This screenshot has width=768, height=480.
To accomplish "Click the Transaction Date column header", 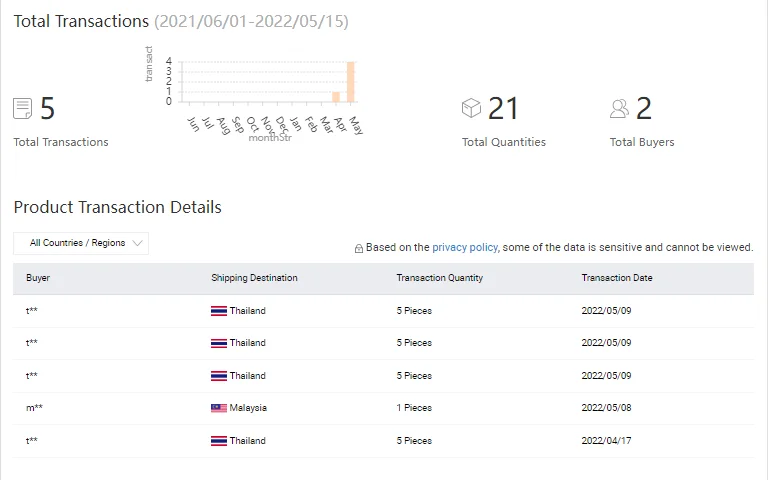I will click(616, 278).
